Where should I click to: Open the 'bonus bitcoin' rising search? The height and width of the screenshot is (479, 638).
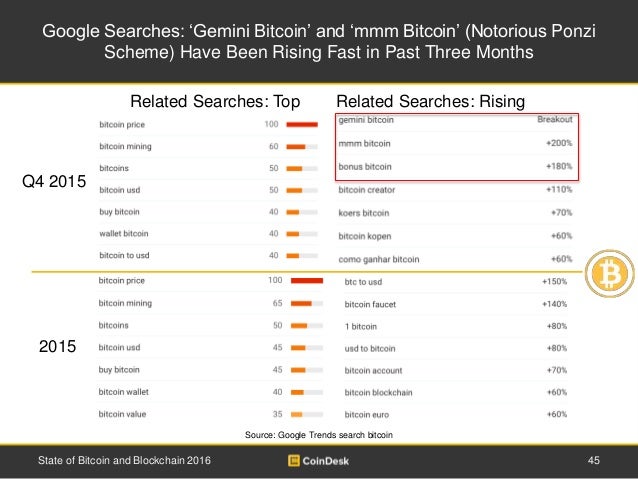pos(365,165)
